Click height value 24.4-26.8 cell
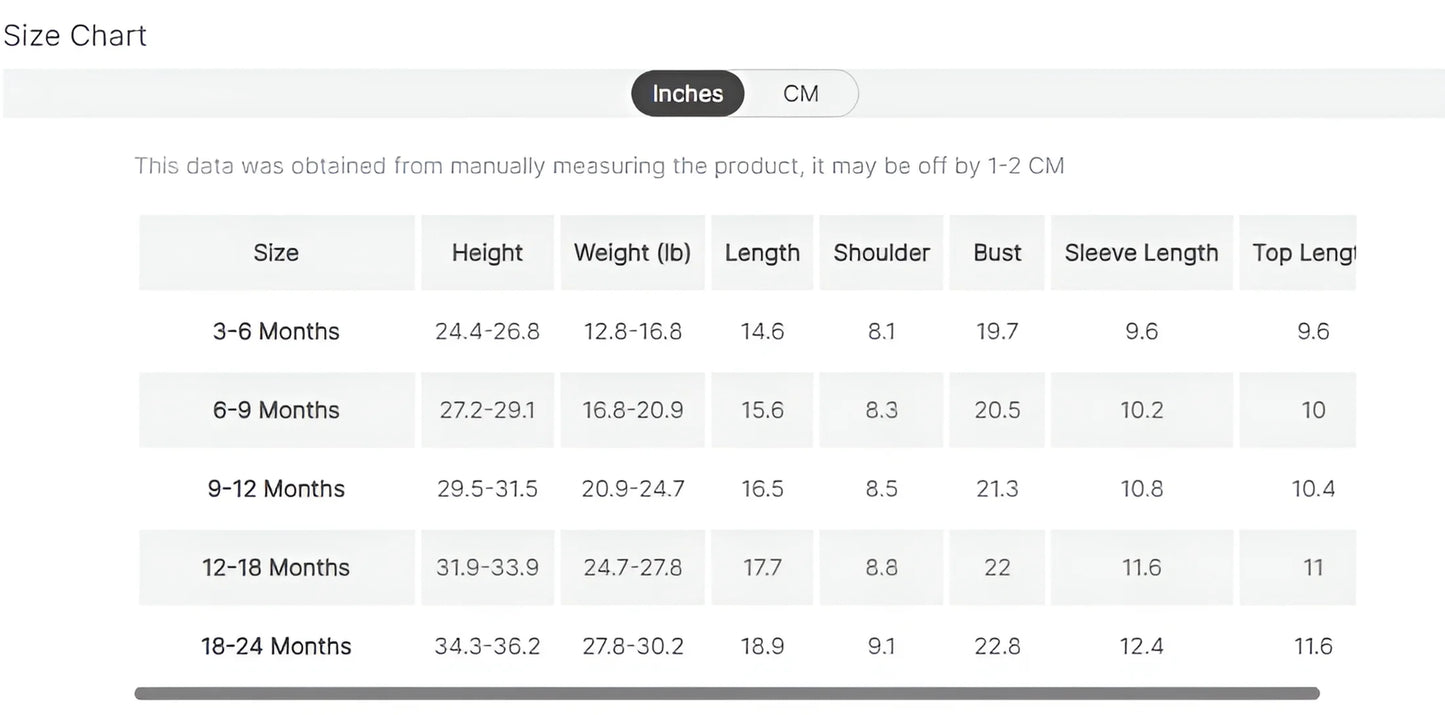Image resolution: width=1445 pixels, height=715 pixels. pos(487,332)
